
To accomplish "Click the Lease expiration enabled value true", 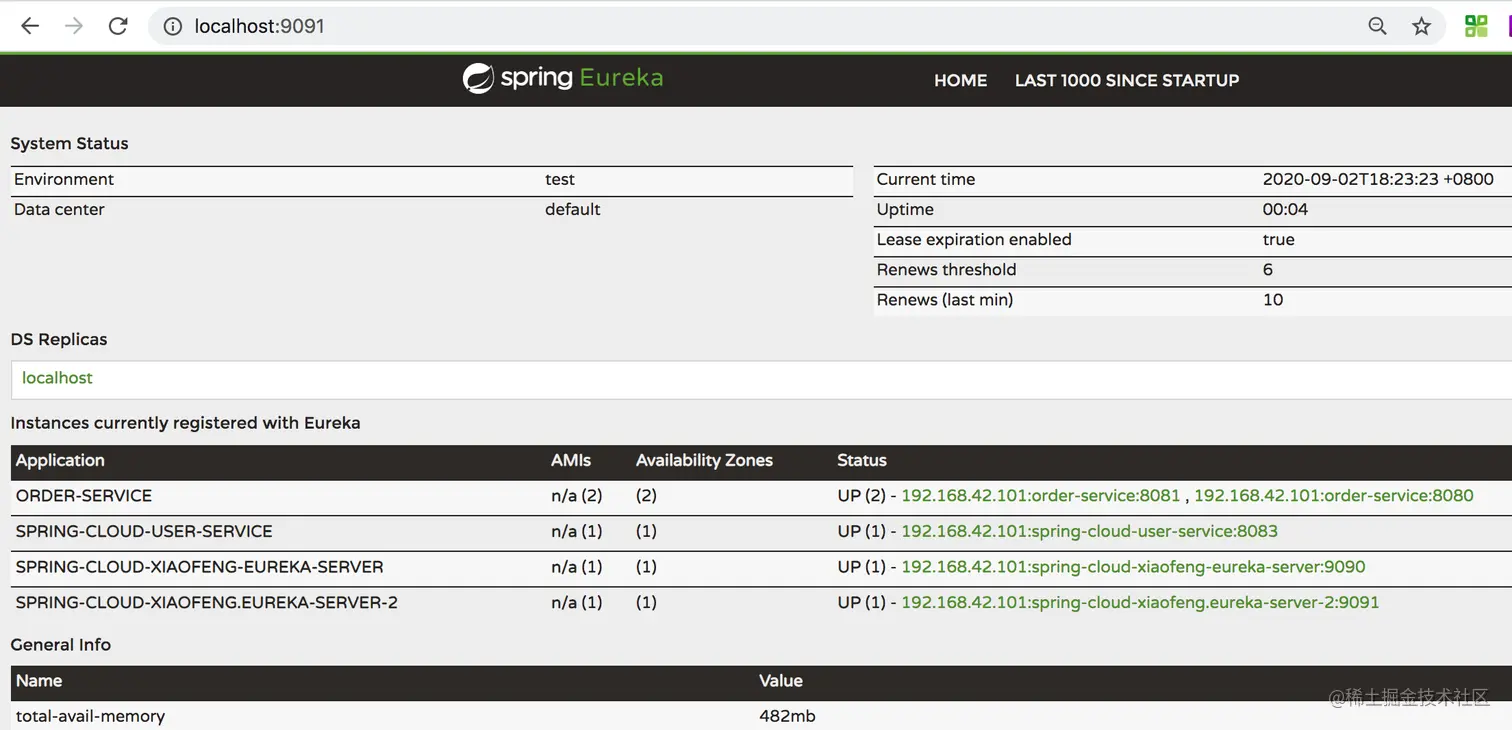I will click(x=1279, y=239).
